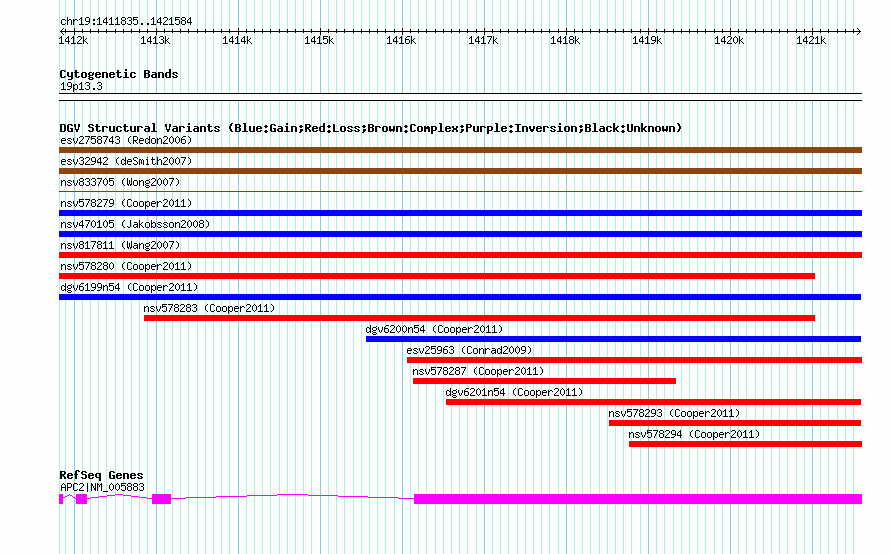
Task: Click the esv25963 (Conrad2009) label
Action: point(469,350)
